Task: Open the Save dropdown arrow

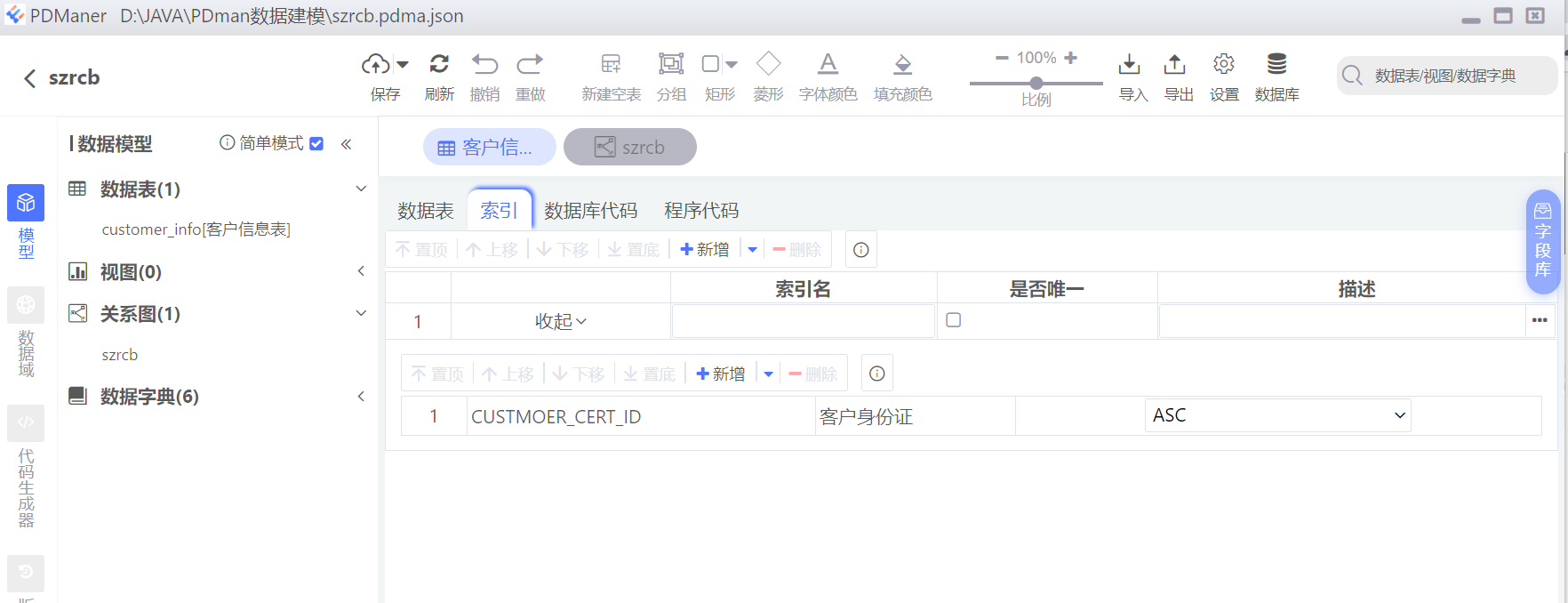Action: click(403, 64)
